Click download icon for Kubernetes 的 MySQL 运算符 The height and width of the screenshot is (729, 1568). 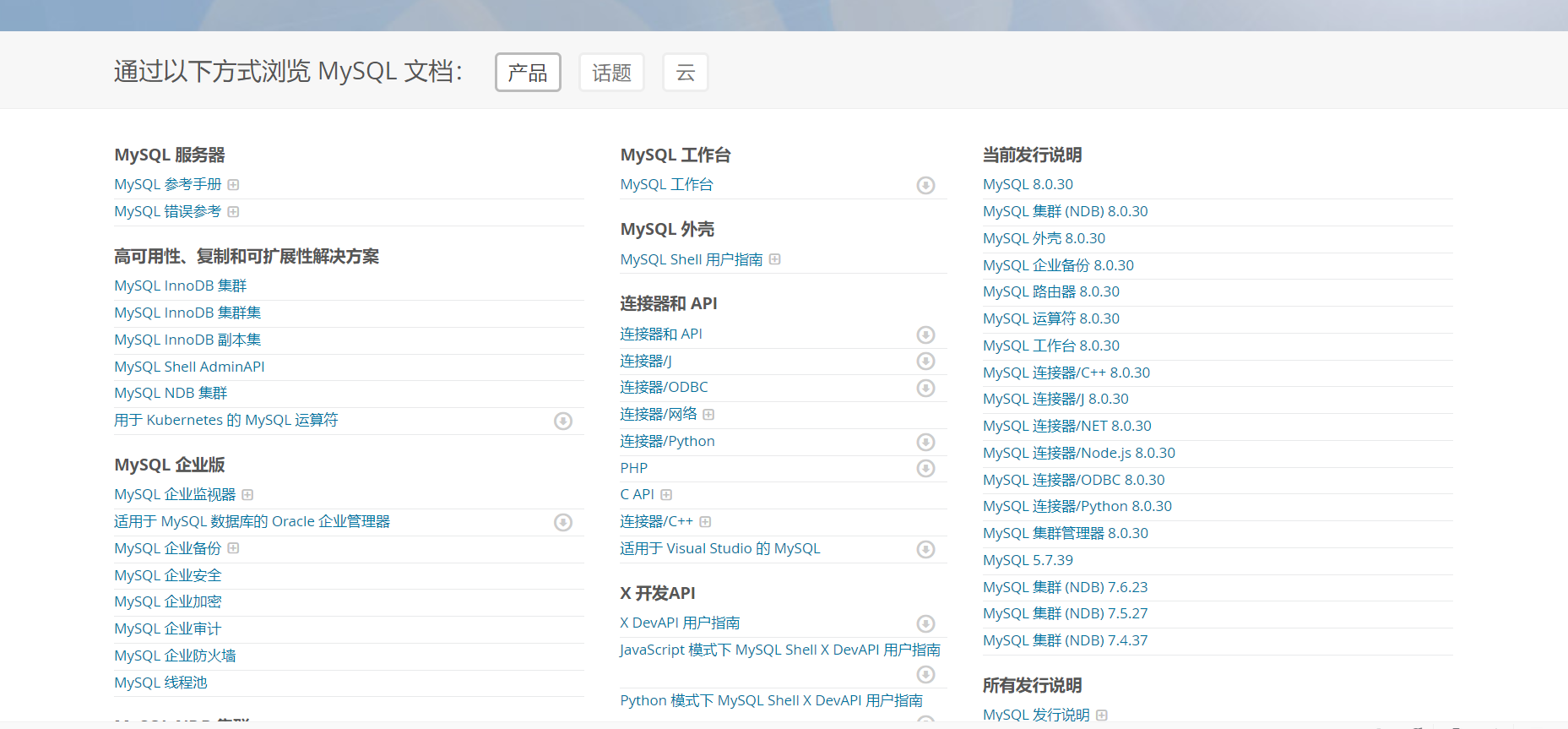pos(563,421)
